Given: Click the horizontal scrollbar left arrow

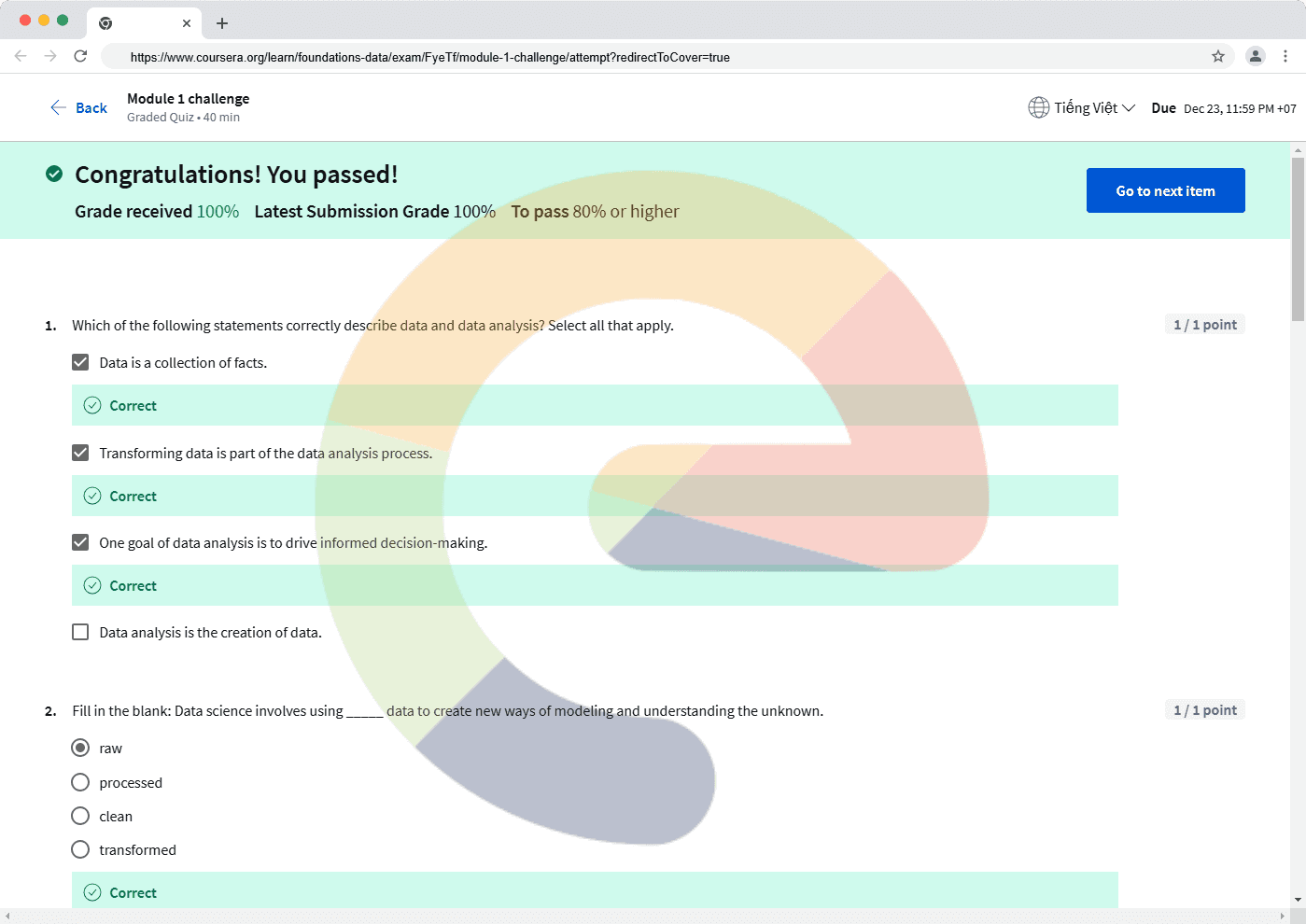Looking at the screenshot, I should click(7, 916).
